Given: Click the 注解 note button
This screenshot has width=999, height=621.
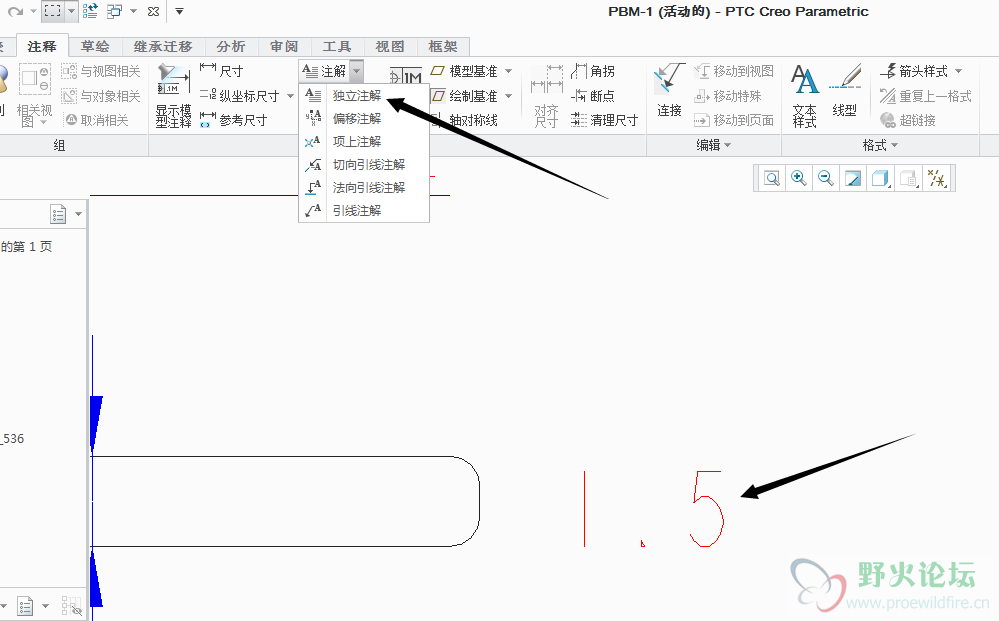Looking at the screenshot, I should coord(324,71).
